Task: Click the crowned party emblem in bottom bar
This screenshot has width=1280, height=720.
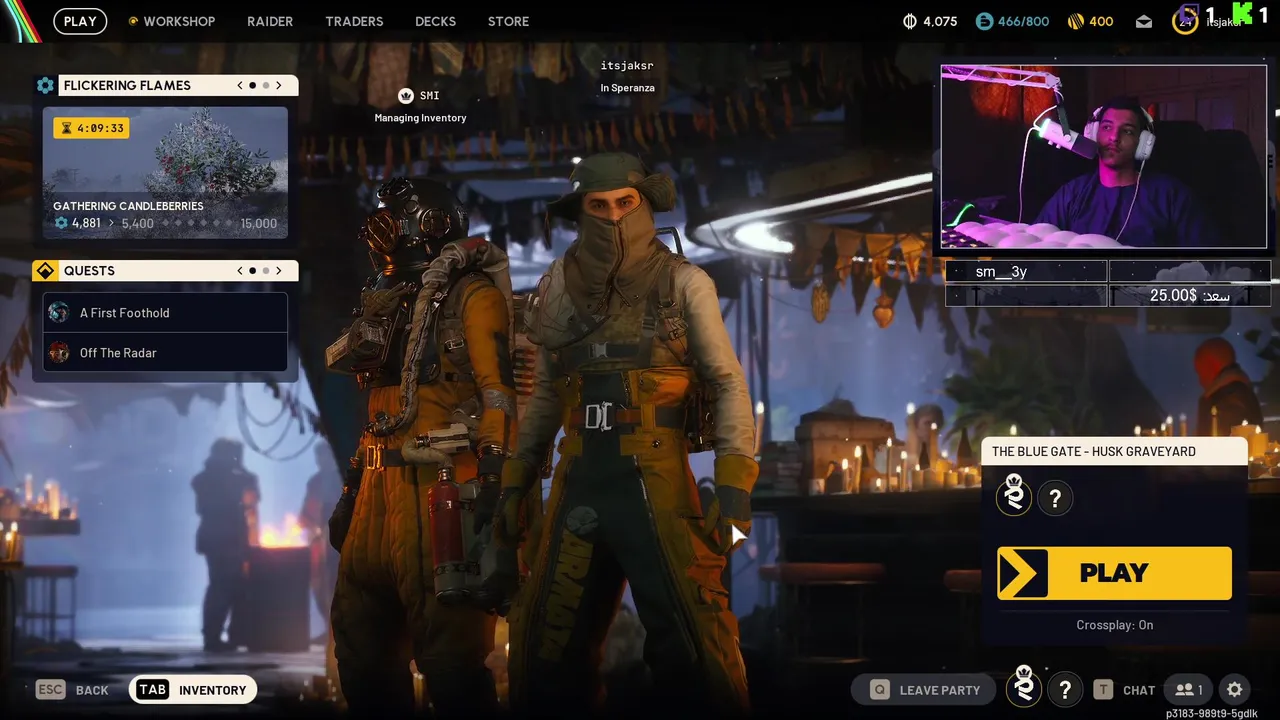Action: pyautogui.click(x=1024, y=687)
